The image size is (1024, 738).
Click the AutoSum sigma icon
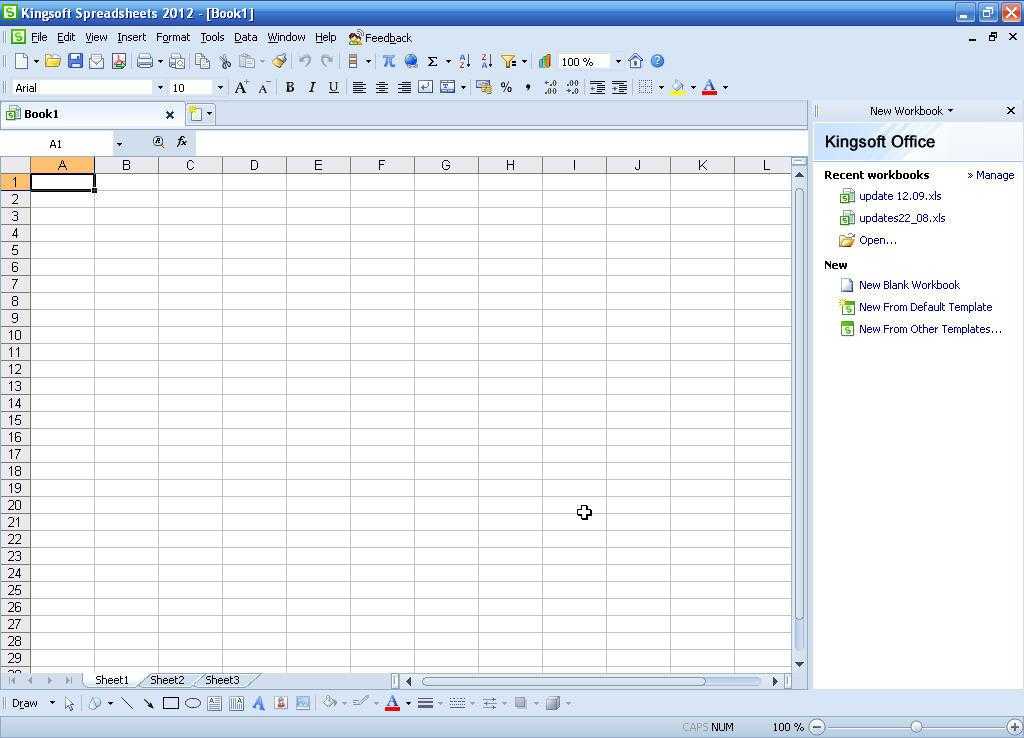pos(433,61)
